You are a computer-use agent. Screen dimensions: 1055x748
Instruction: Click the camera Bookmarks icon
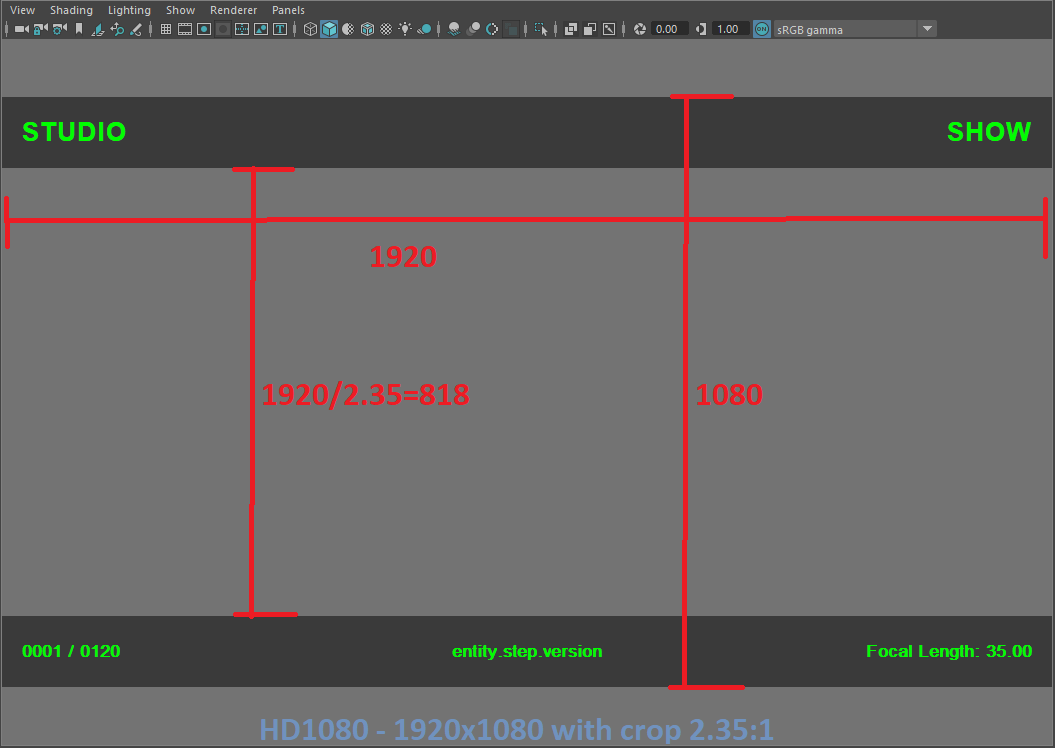[x=79, y=29]
